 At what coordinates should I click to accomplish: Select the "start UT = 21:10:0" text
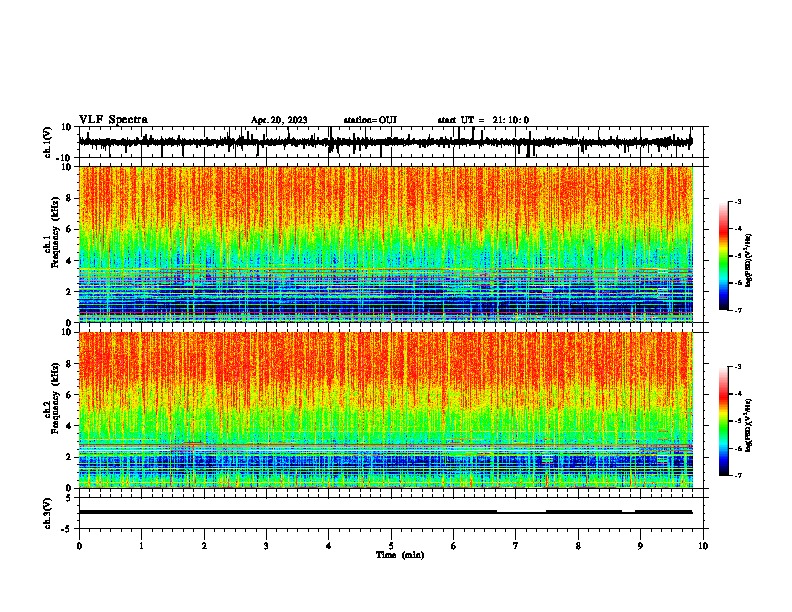483,120
